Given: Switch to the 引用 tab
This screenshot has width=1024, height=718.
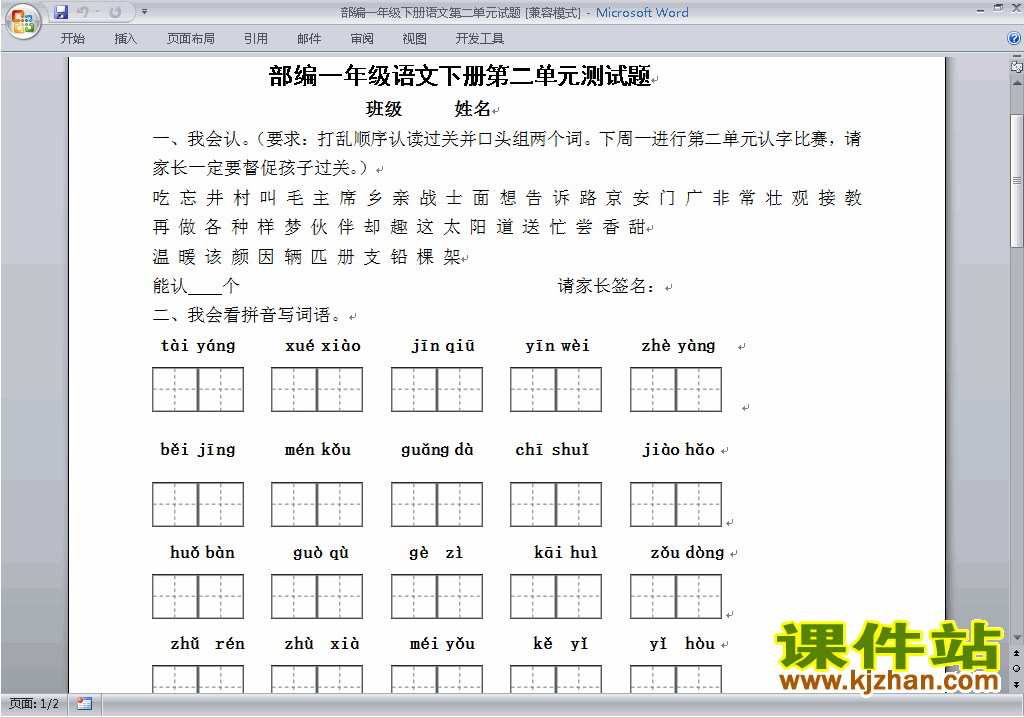Looking at the screenshot, I should pos(256,39).
